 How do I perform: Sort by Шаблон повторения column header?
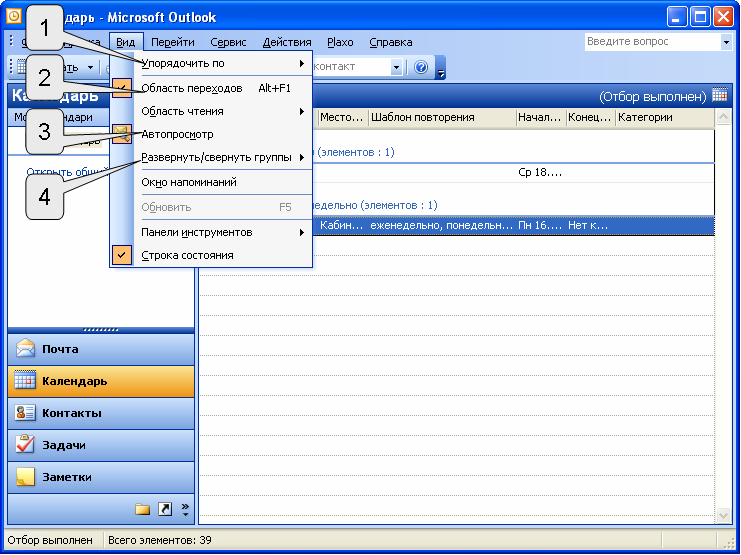click(x=442, y=117)
